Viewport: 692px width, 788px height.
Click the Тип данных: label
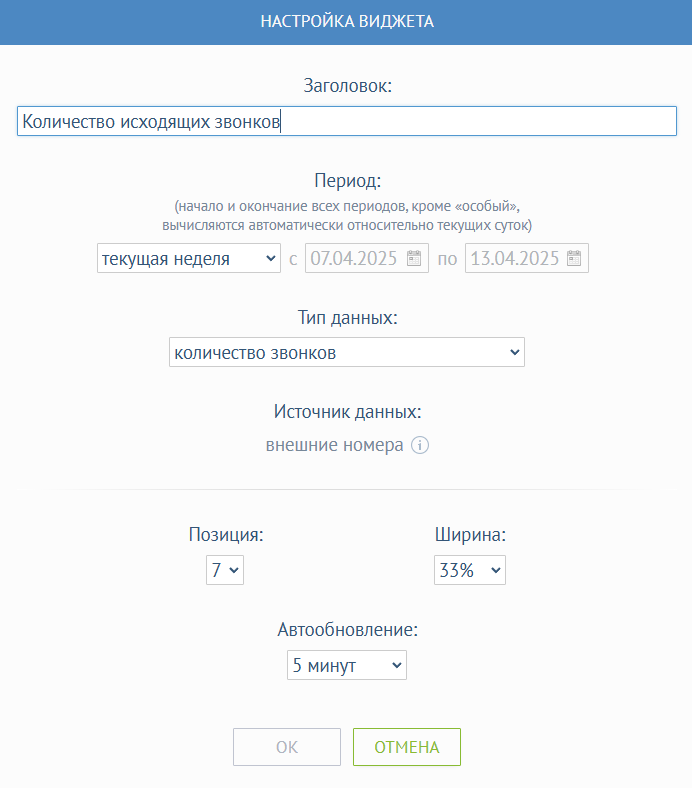tap(348, 318)
